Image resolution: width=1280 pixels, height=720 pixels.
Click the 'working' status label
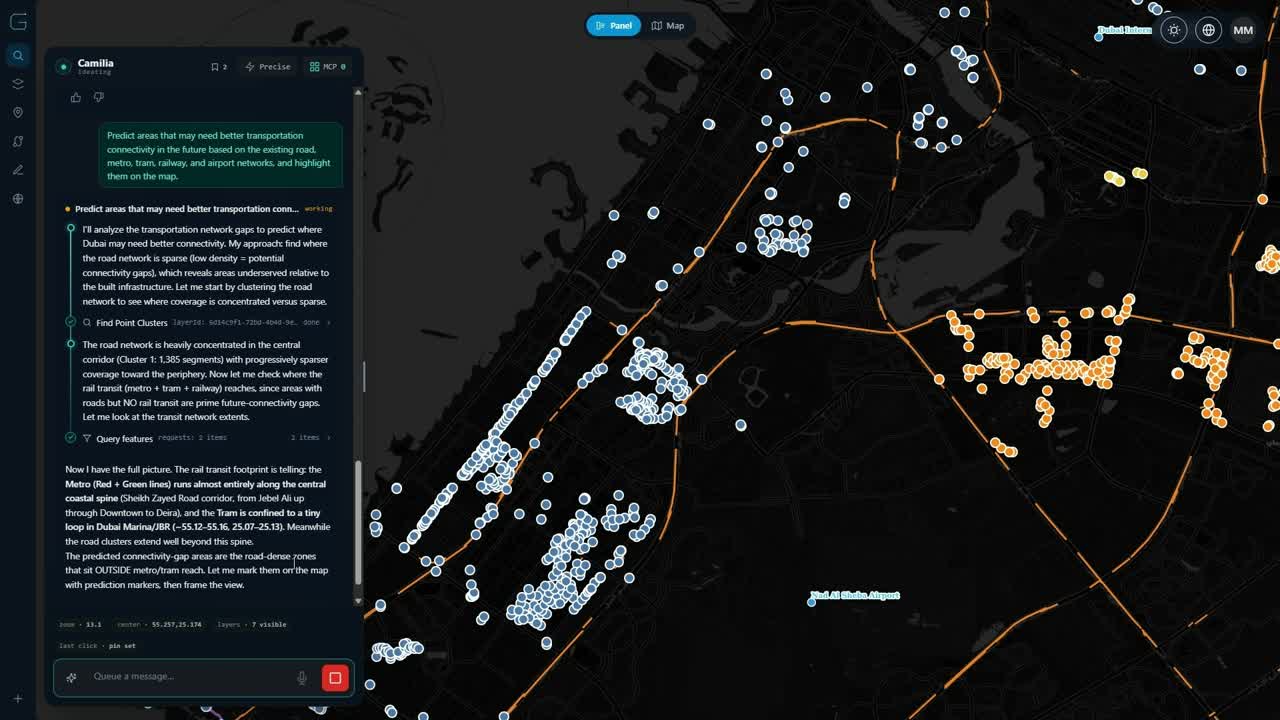pos(318,209)
